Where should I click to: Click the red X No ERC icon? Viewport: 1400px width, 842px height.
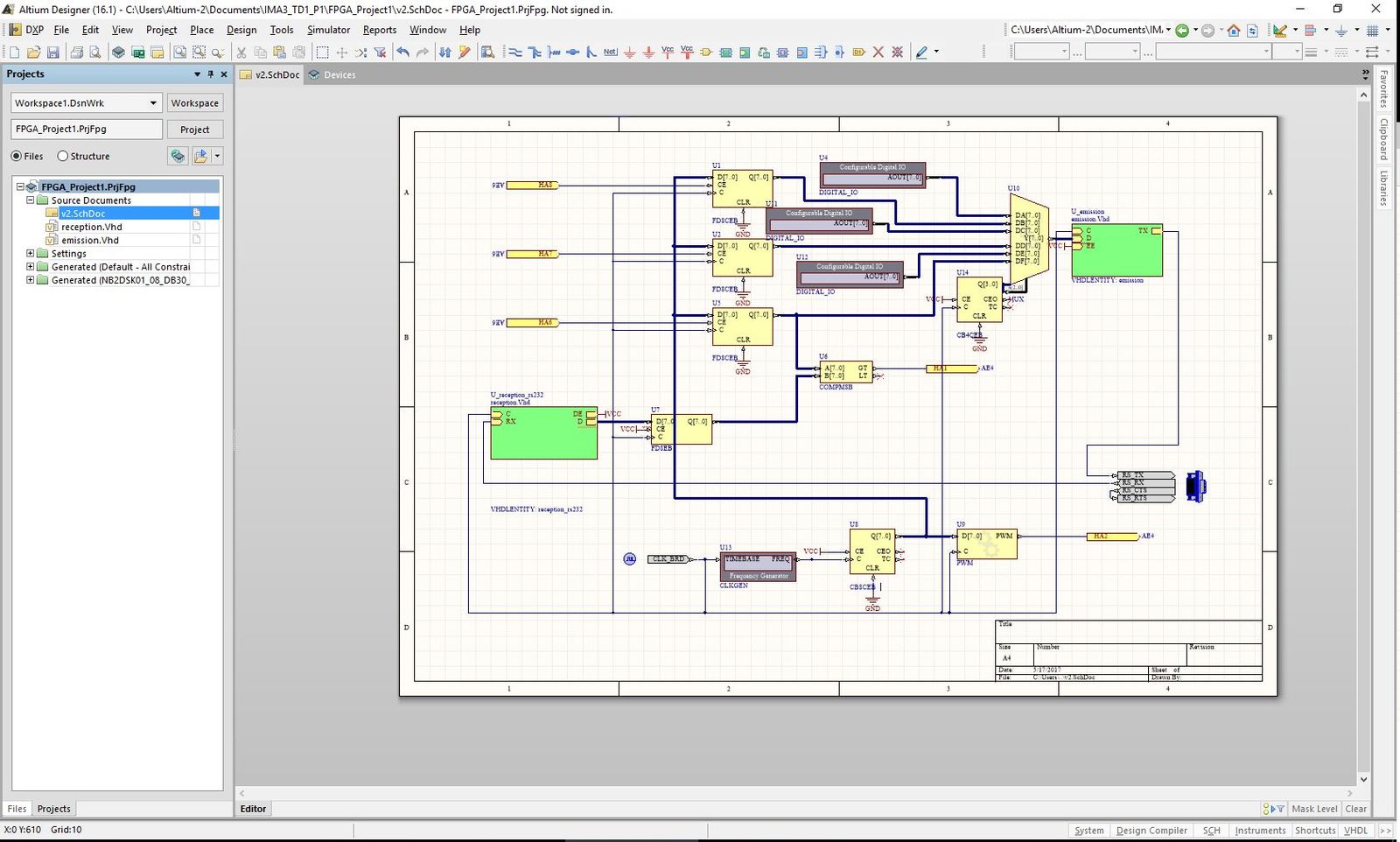tap(878, 53)
